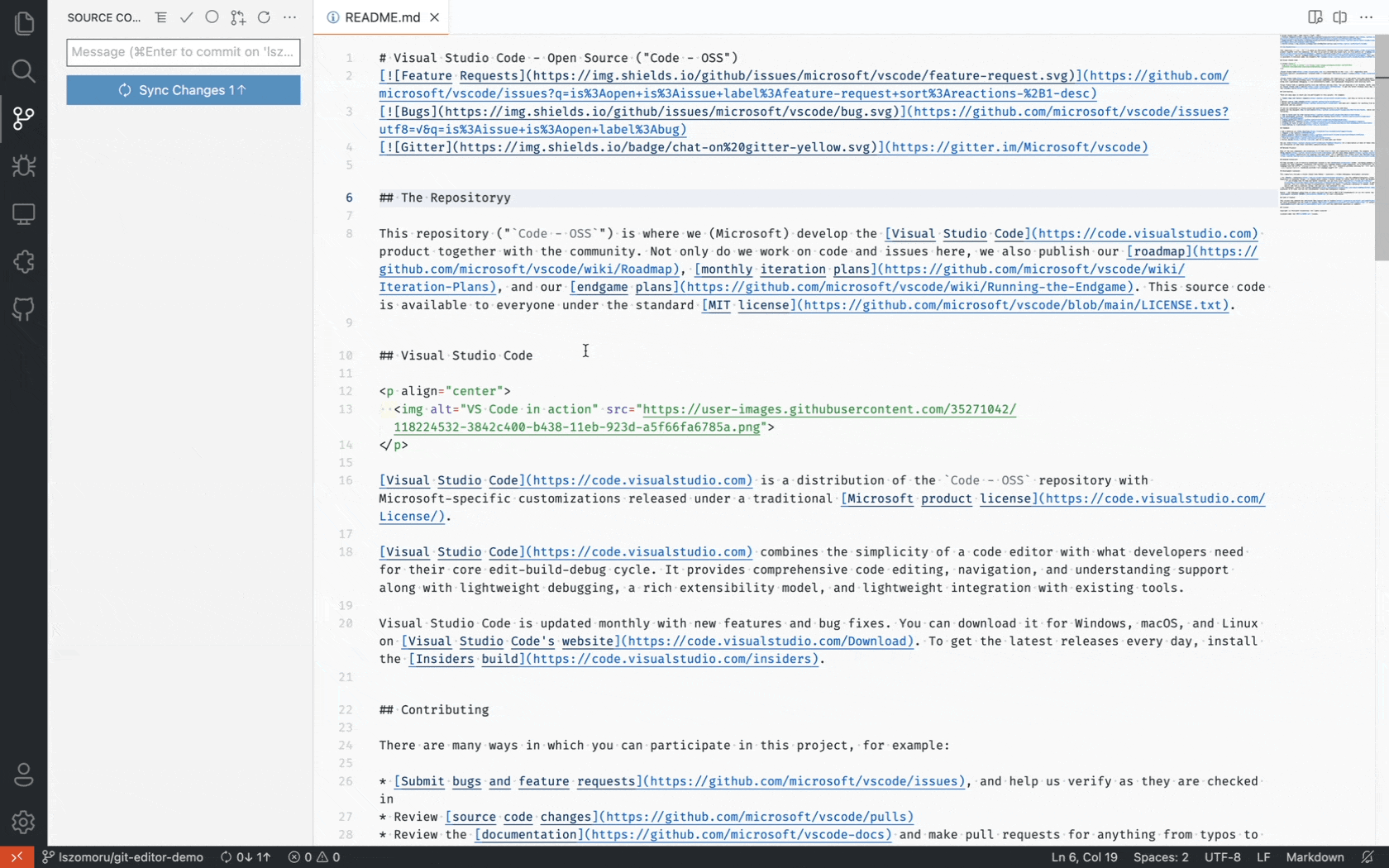Create a pull request from the Source Control toolbar

[237, 17]
